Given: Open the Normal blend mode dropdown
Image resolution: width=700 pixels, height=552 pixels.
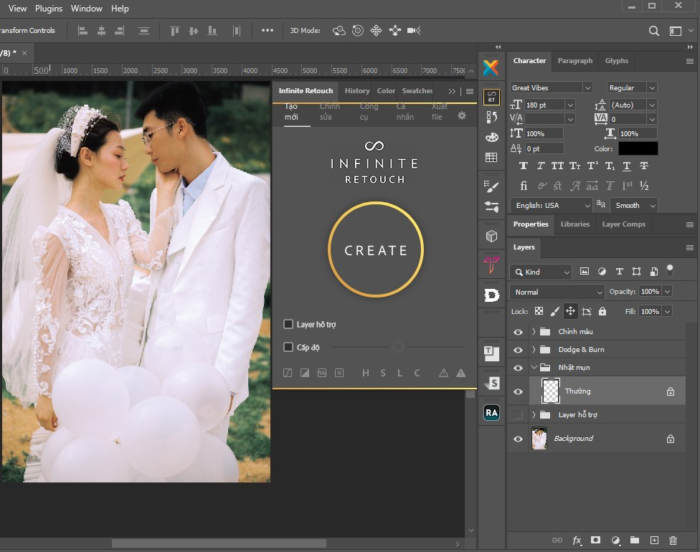Looking at the screenshot, I should [x=557, y=292].
